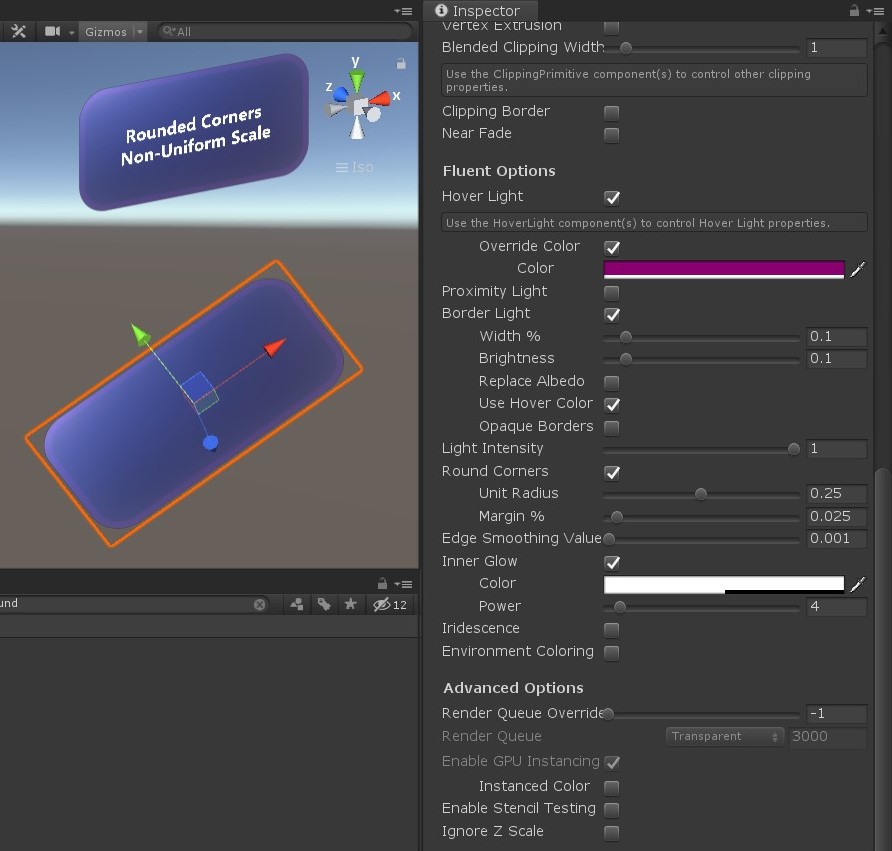Select the red X move handle arrow
Image resolution: width=892 pixels, height=851 pixels.
(274, 347)
